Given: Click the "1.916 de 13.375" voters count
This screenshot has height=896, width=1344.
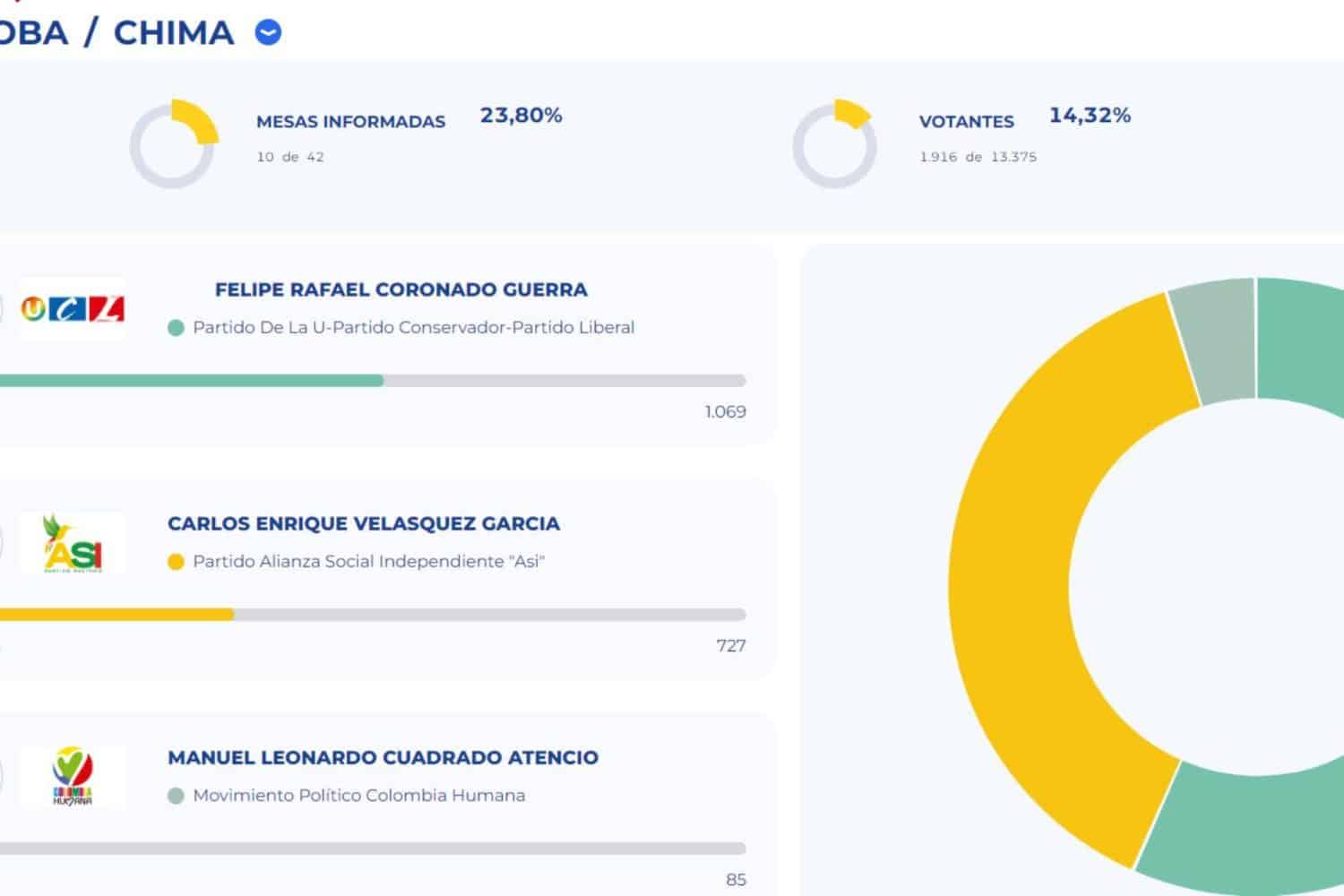Looking at the screenshot, I should tap(978, 157).
